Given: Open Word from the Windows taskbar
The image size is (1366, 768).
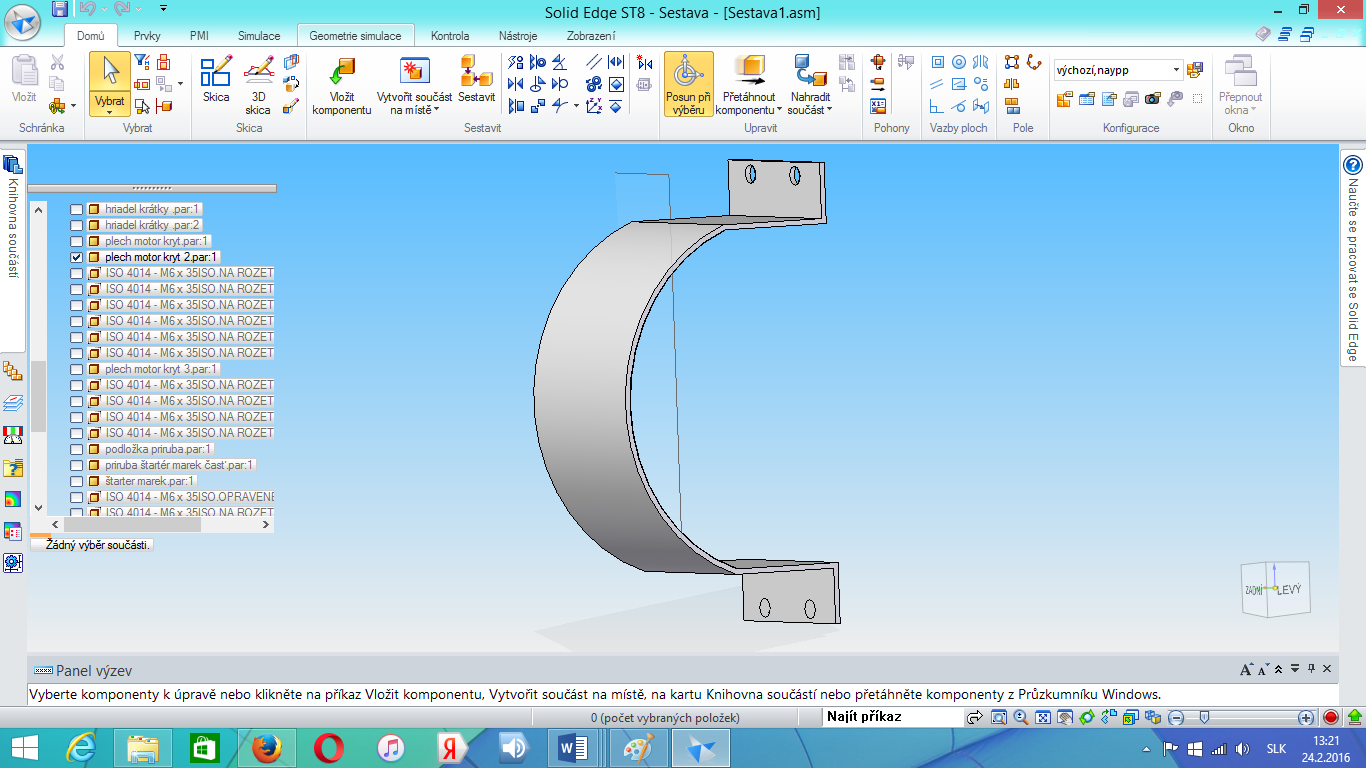Looking at the screenshot, I should pos(574,747).
